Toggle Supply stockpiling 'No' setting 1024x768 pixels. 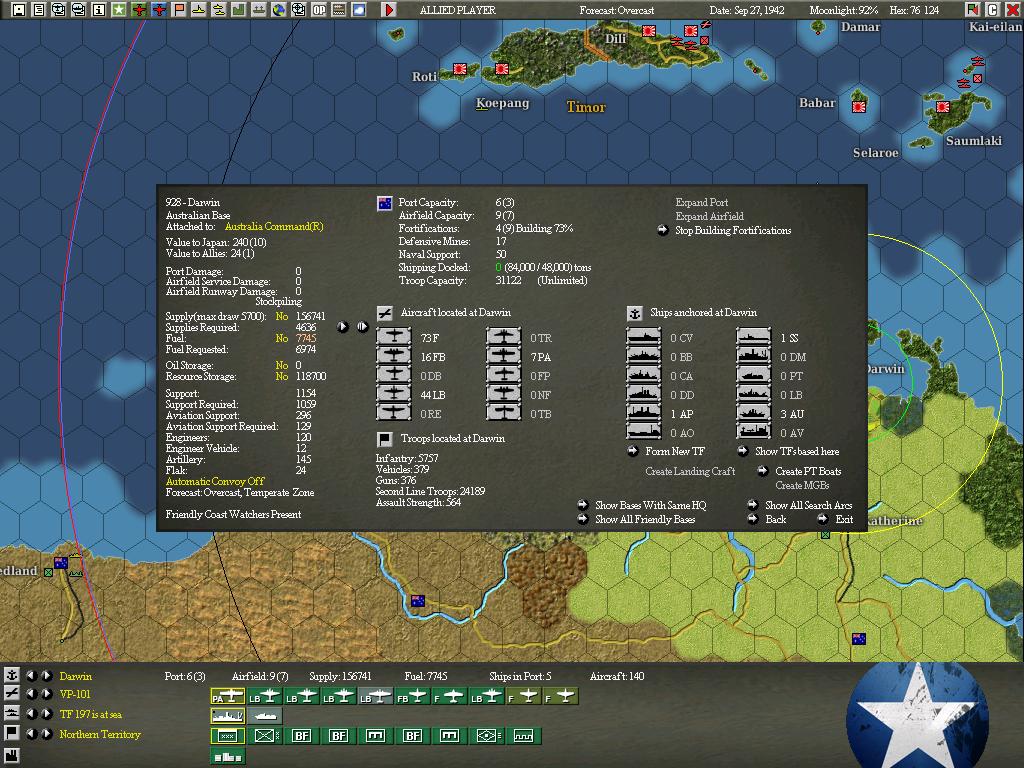click(x=281, y=316)
